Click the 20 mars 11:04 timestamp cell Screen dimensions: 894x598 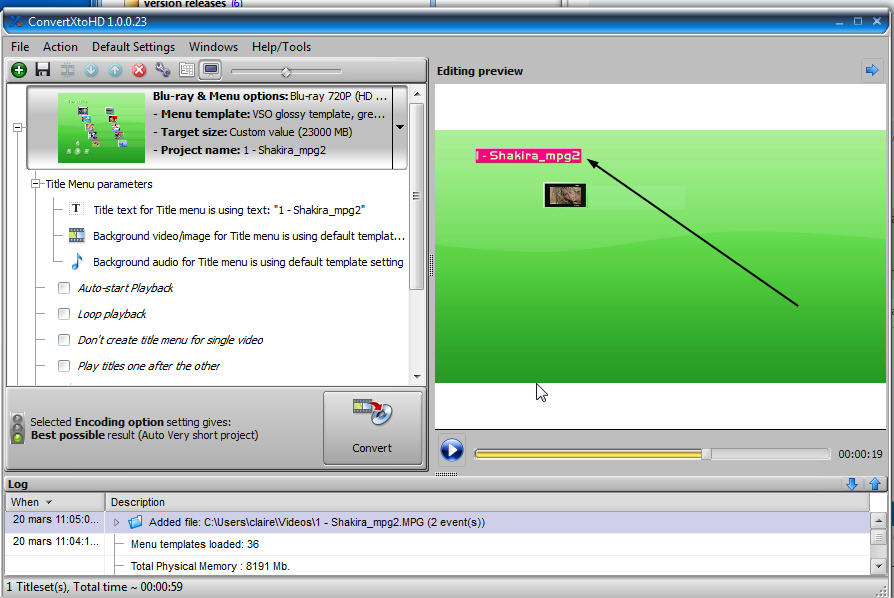(x=55, y=542)
